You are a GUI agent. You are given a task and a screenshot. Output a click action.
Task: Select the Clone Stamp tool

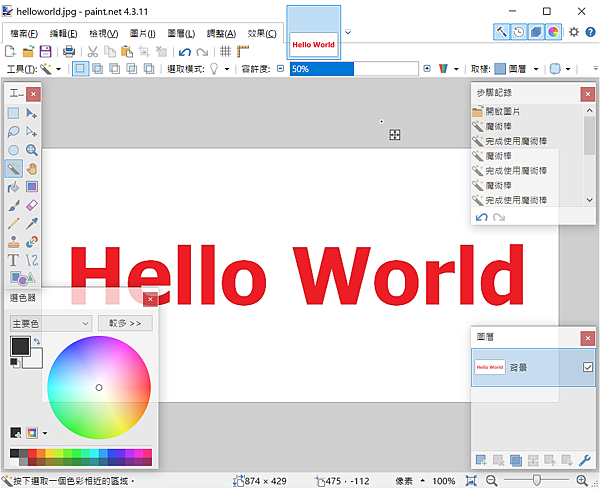14,241
